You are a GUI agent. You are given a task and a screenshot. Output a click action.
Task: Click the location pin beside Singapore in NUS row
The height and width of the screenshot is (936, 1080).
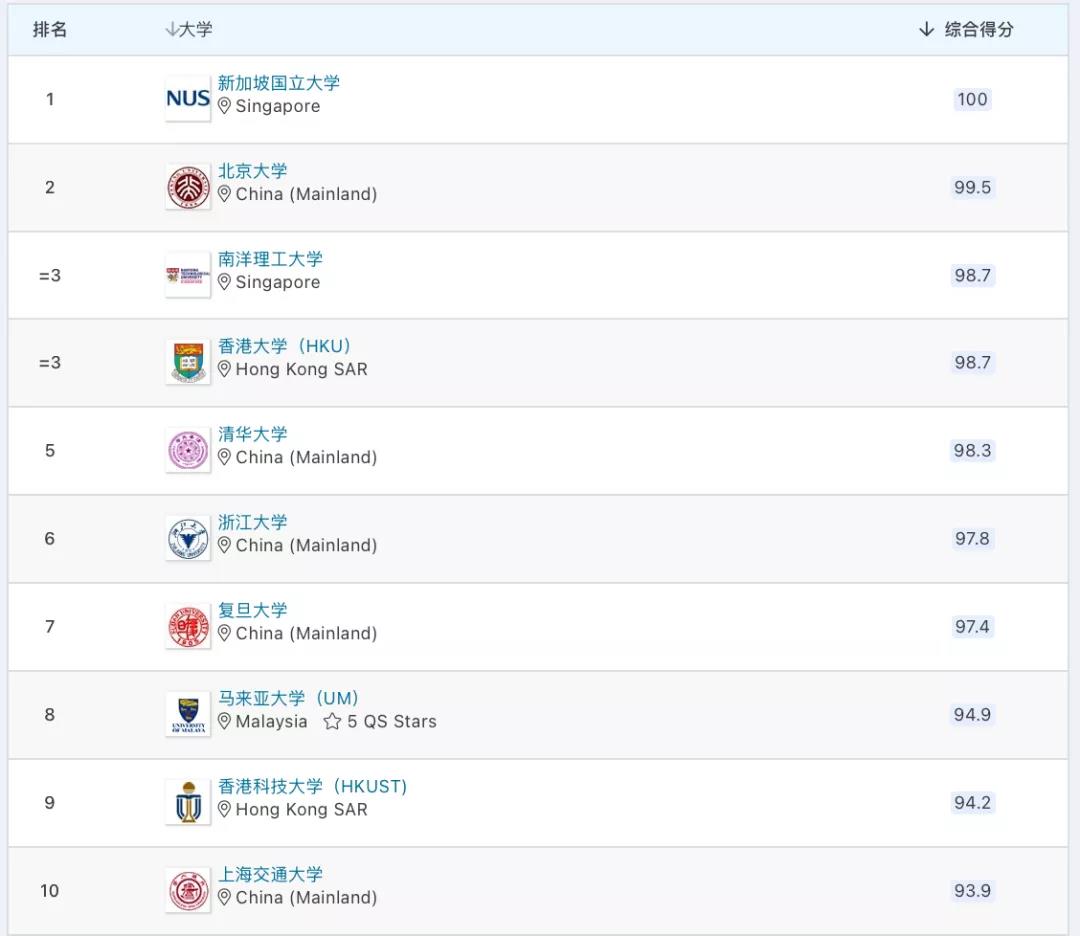[224, 106]
